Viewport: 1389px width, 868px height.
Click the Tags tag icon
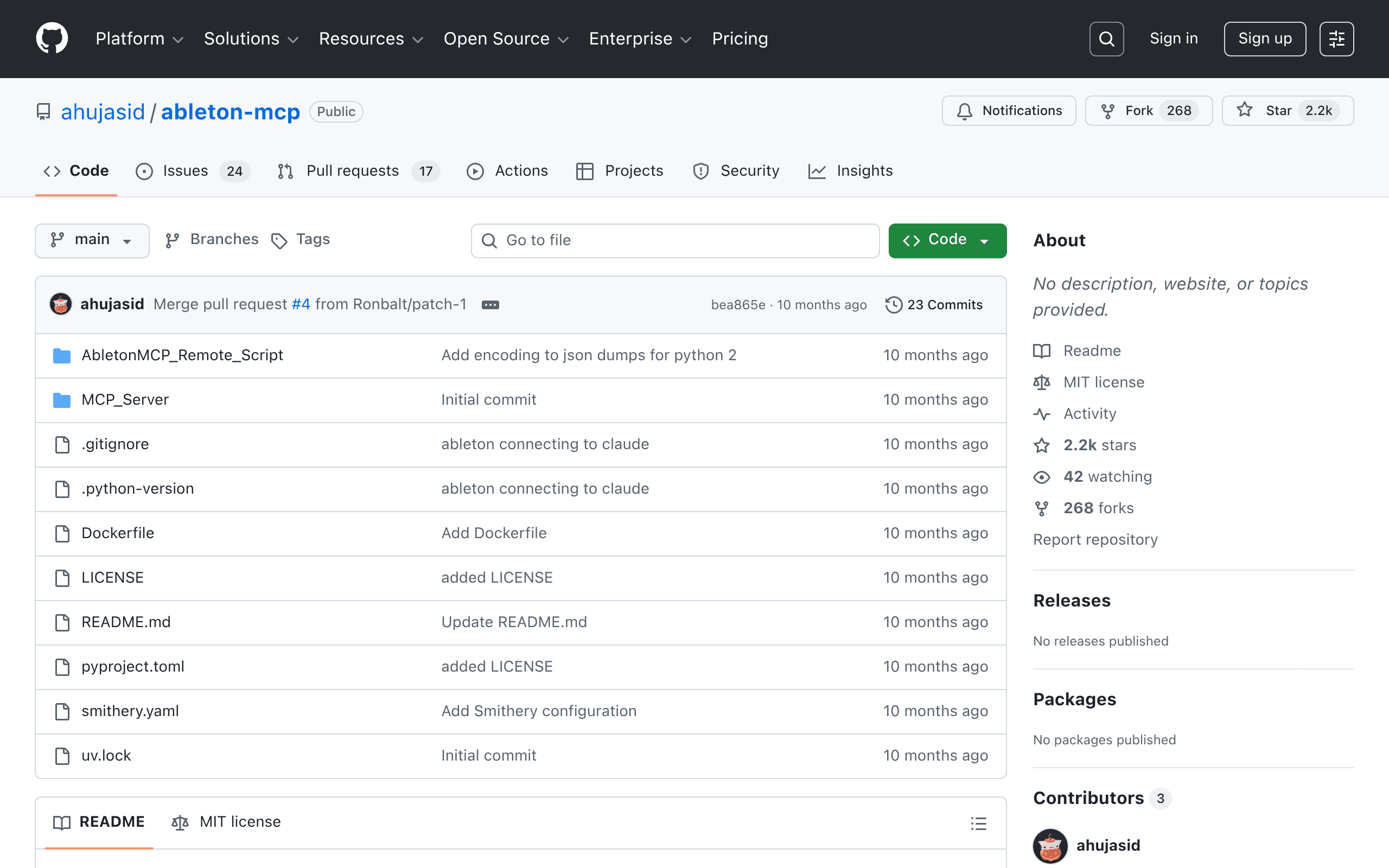279,241
